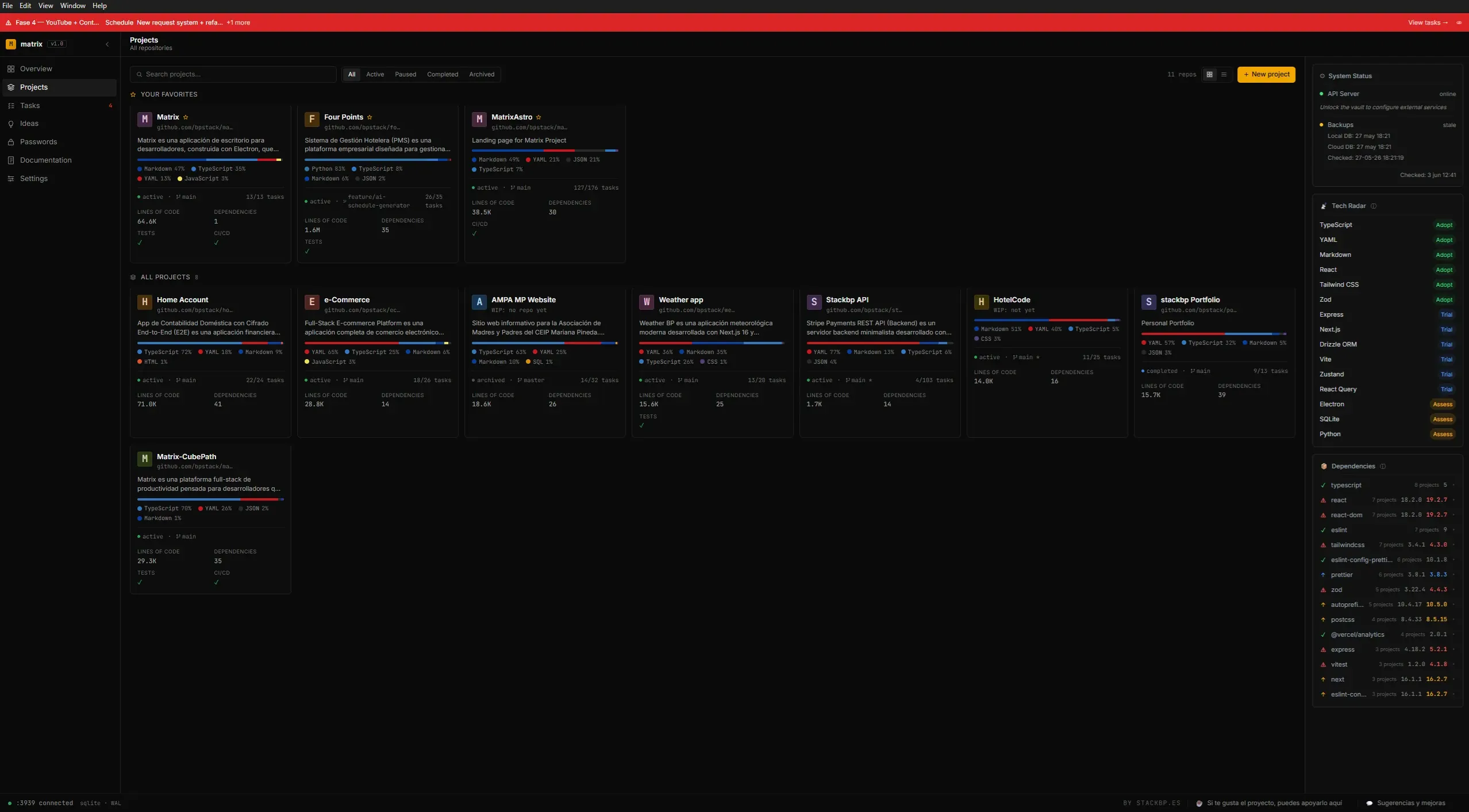Click Home Account language progress bar
Viewport: 1469px width, 812px height.
click(x=210, y=343)
